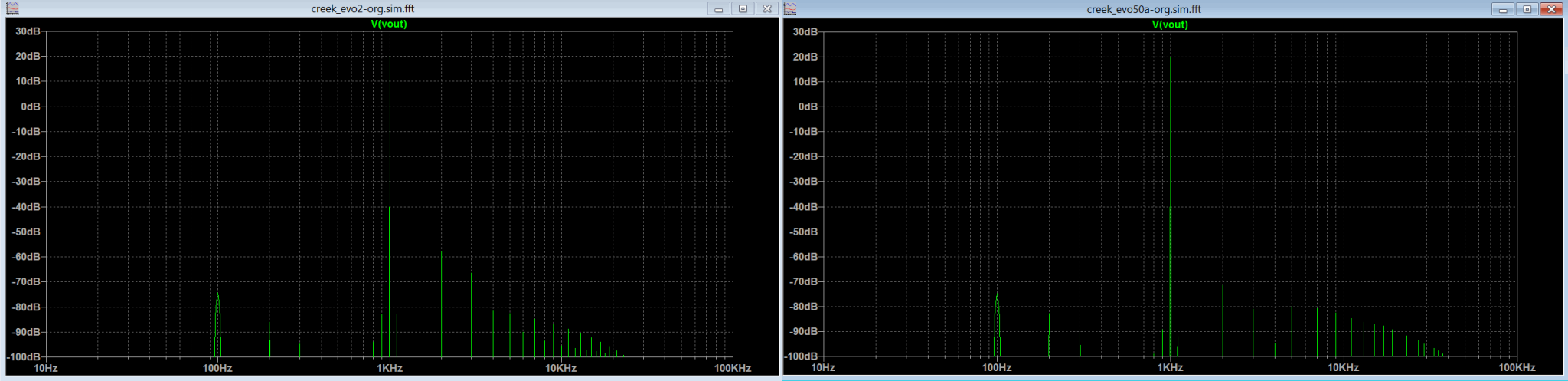Click the creek_evo50a-org.sim.fft window's waveform icon

pyautogui.click(x=791, y=9)
